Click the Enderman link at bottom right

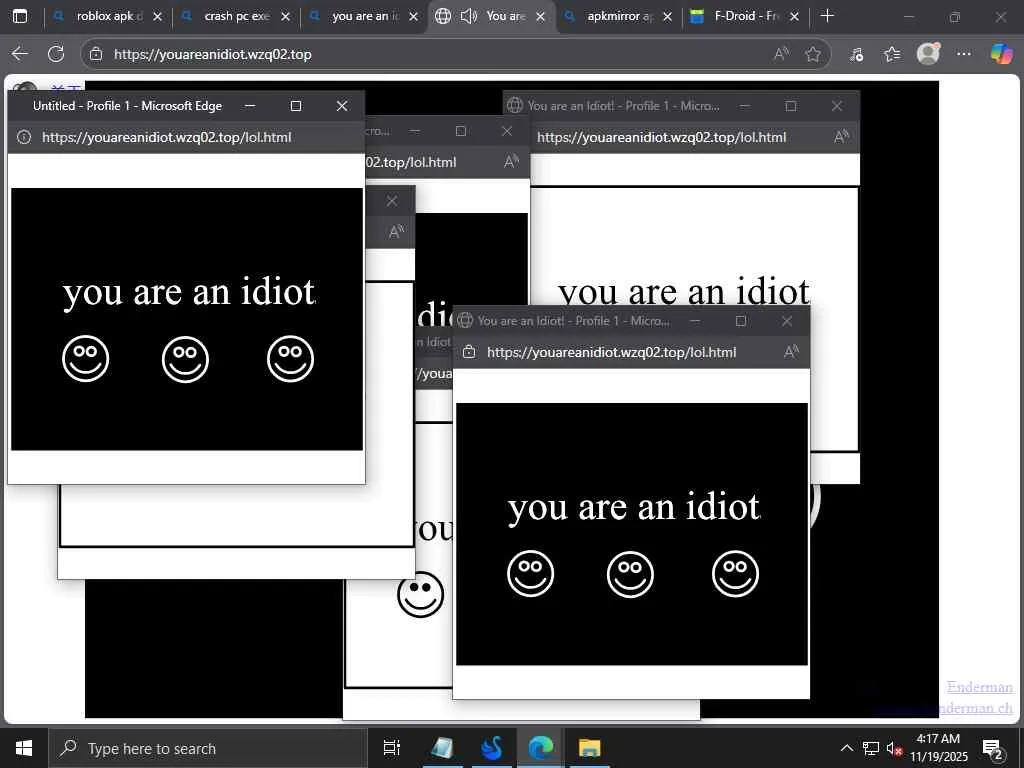tap(979, 687)
